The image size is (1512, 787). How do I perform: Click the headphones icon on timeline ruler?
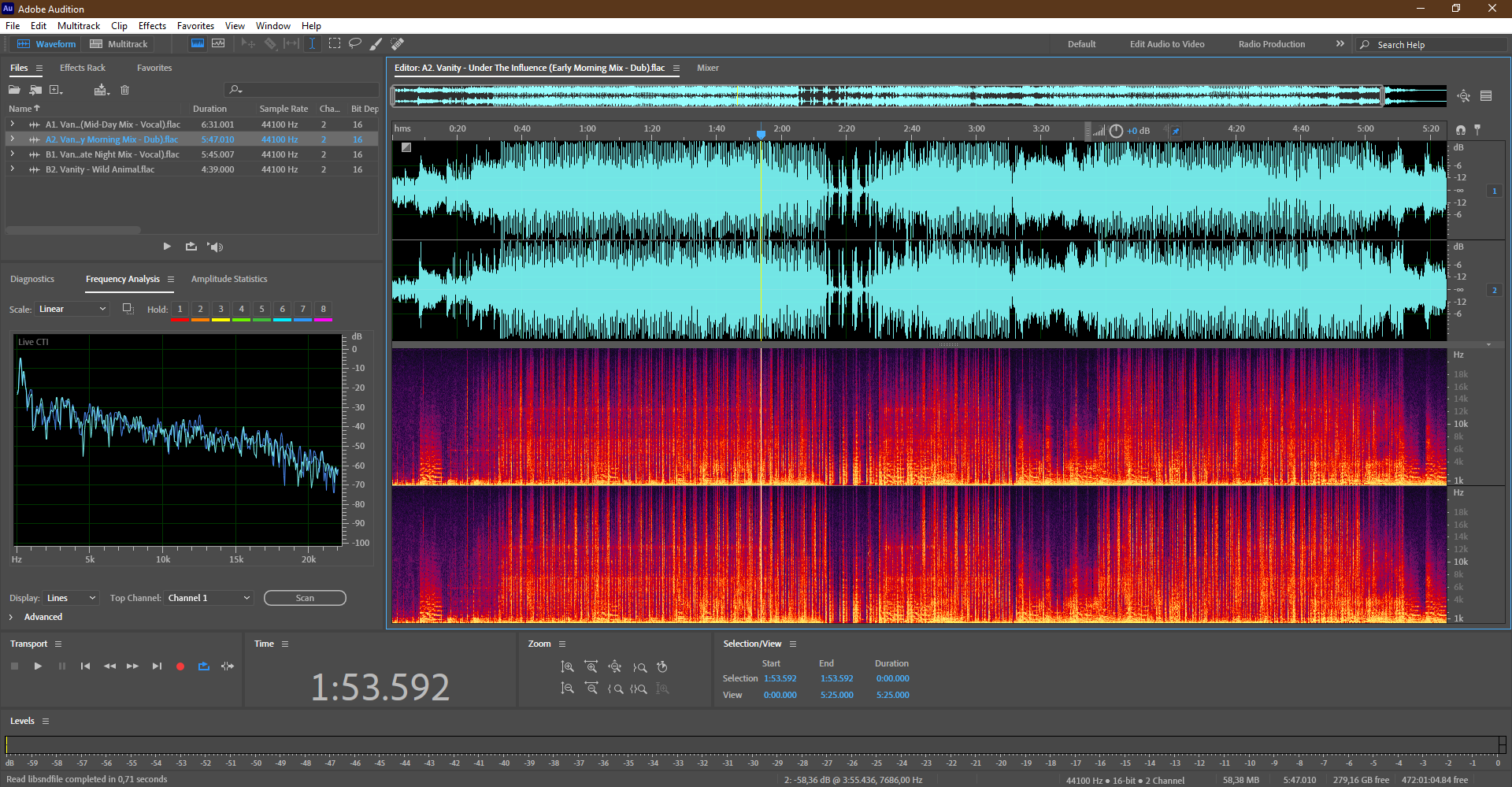[x=1461, y=129]
